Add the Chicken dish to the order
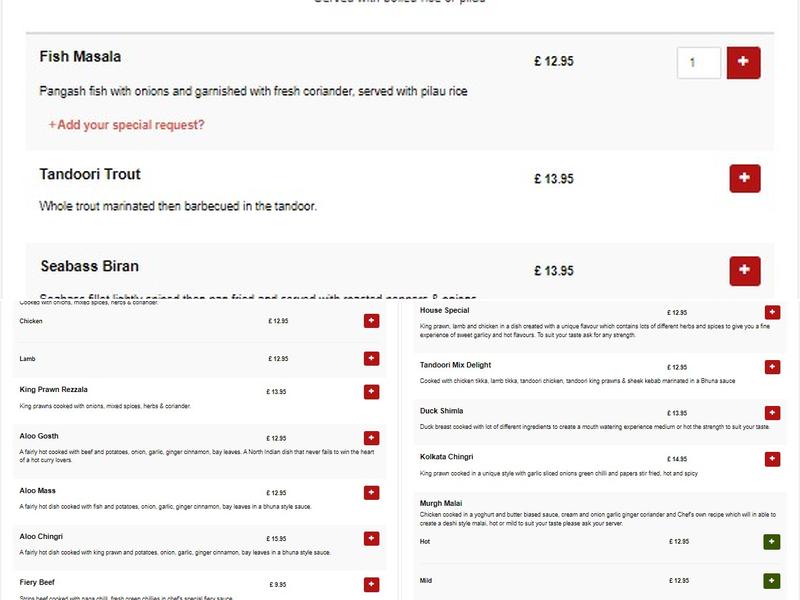This screenshot has height=600, width=800. (x=371, y=322)
